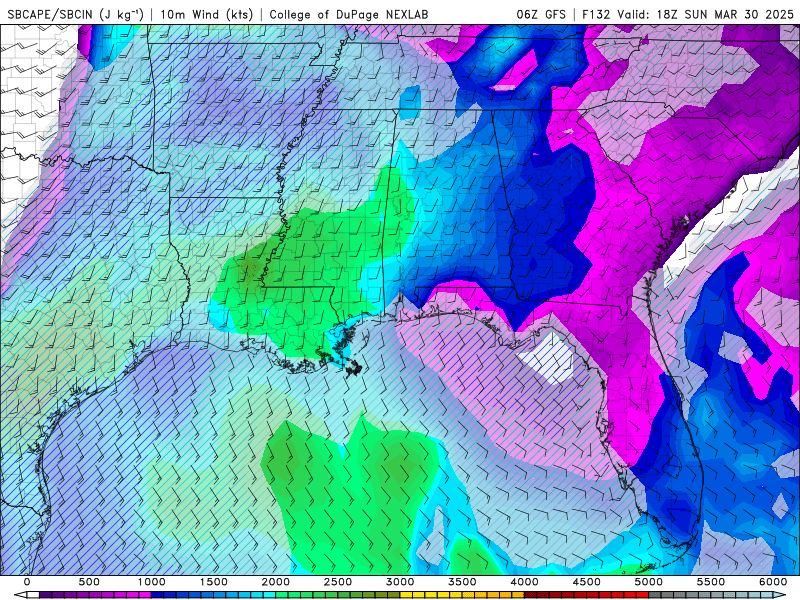
Task: Click the 5500 label on the color scale
Action: tap(711, 582)
